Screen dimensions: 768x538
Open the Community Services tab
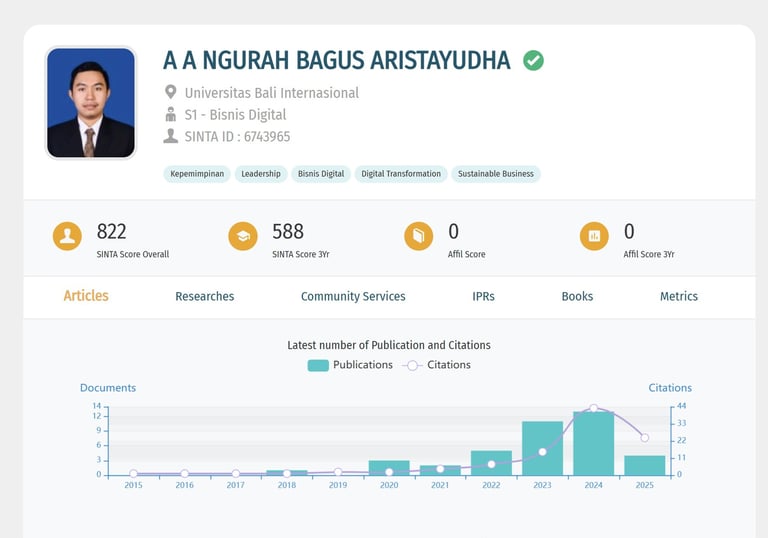[353, 296]
